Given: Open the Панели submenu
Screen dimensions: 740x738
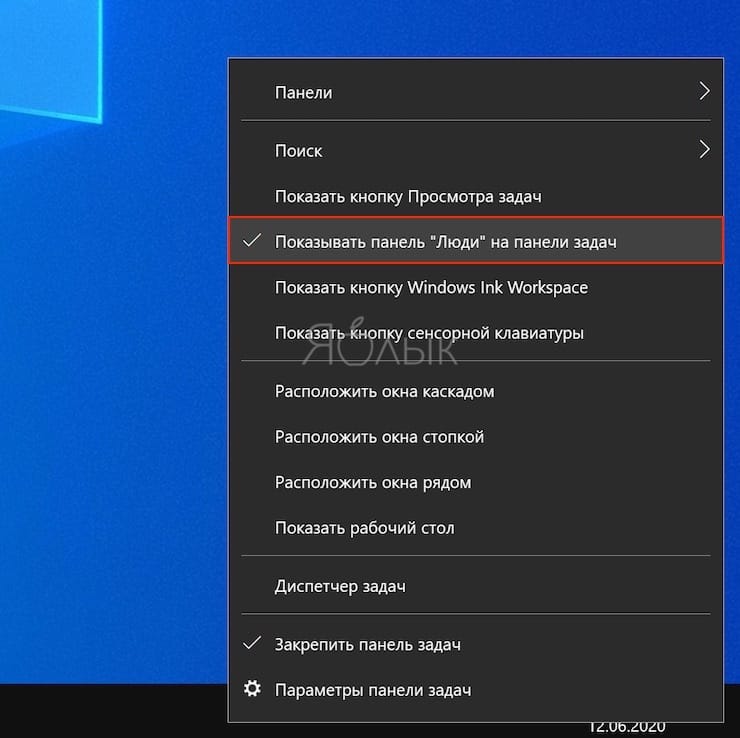Looking at the screenshot, I should pyautogui.click(x=476, y=92).
